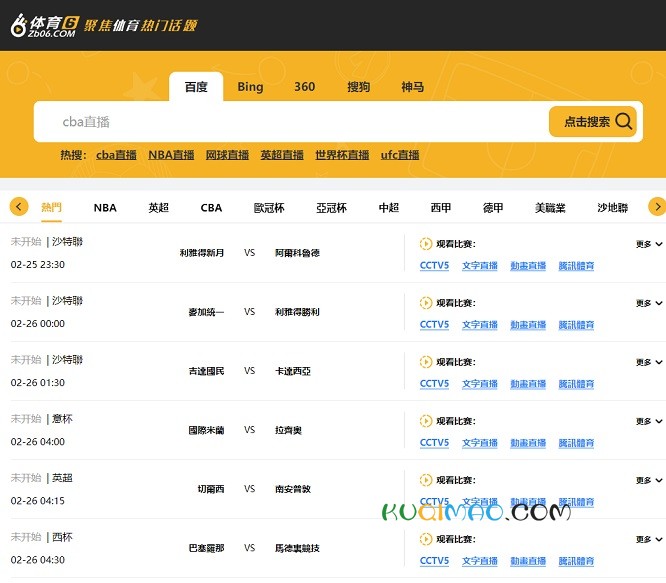This screenshot has height=583, width=666.
Task: Focus the cba直播 search input field
Action: tap(291, 122)
